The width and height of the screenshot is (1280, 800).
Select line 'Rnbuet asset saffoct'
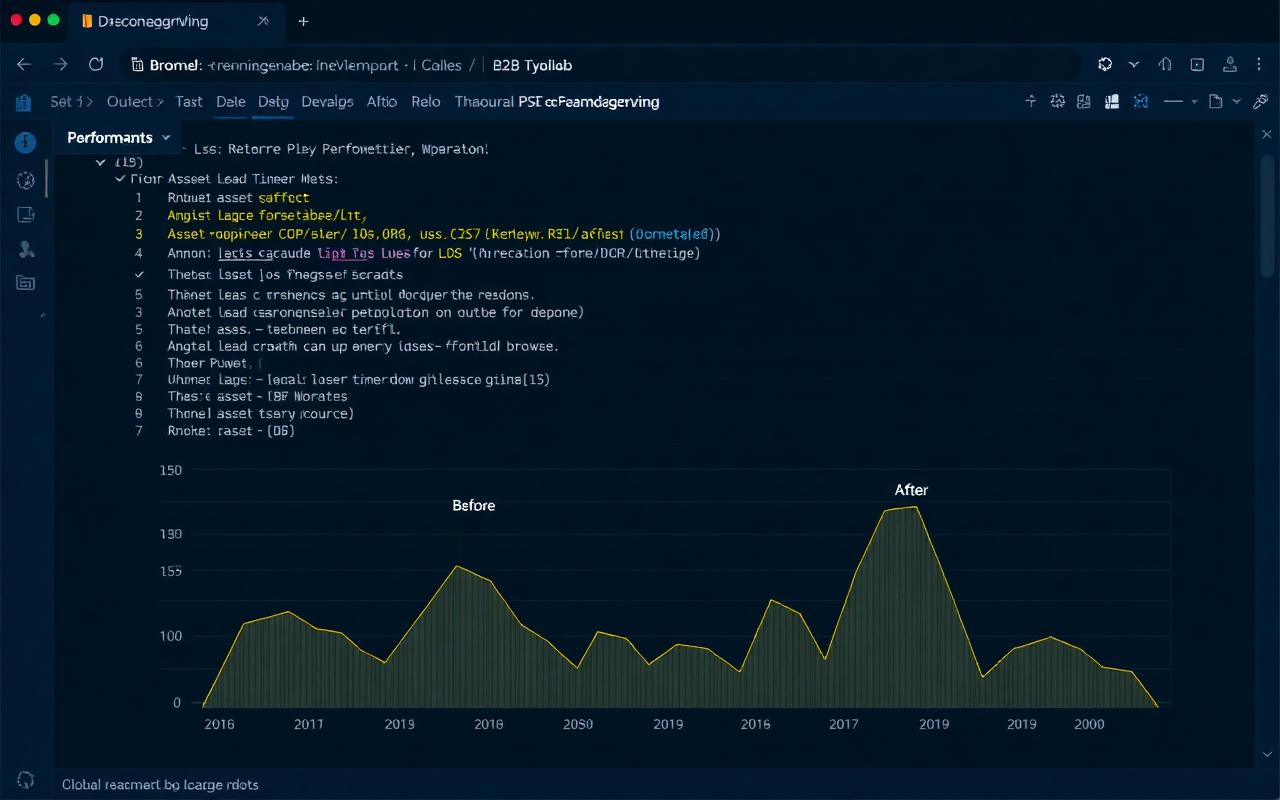(238, 198)
